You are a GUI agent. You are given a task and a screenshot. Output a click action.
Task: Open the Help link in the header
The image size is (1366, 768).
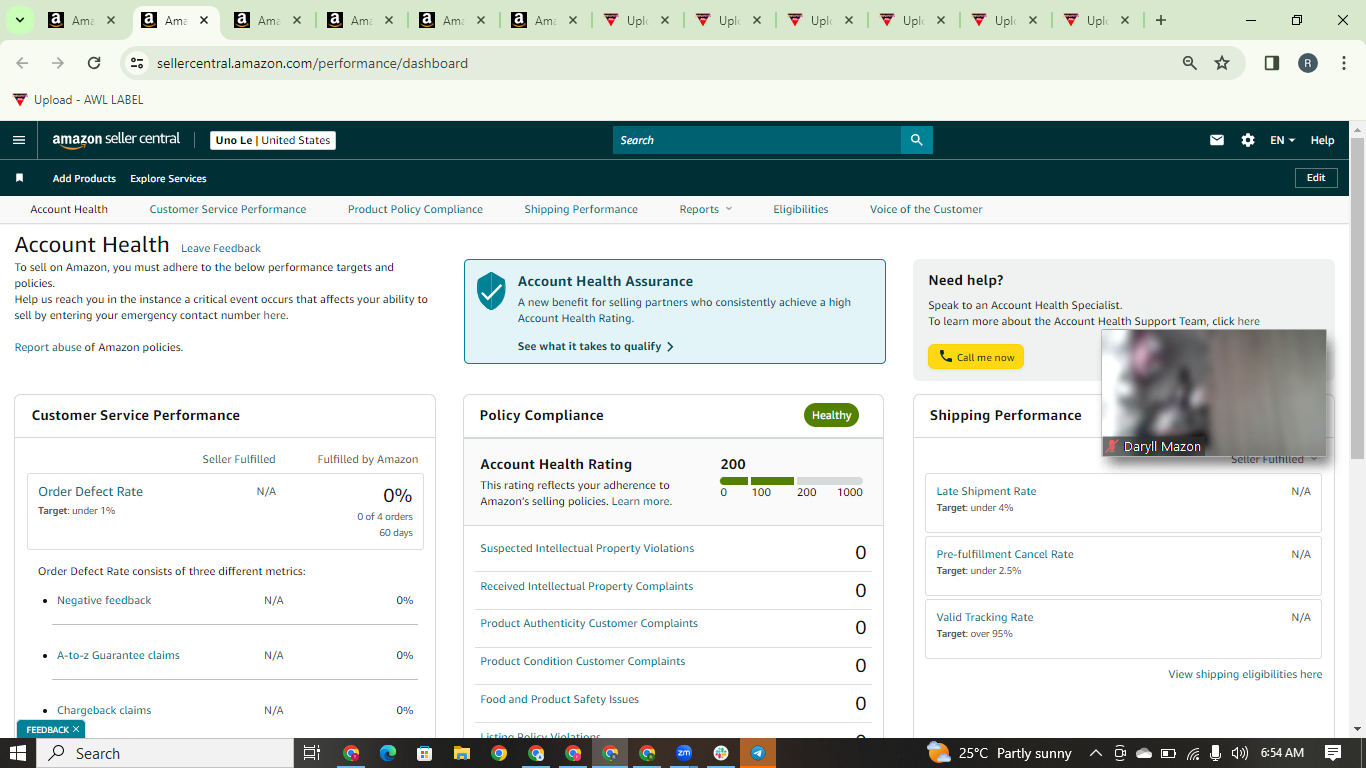[1322, 140]
